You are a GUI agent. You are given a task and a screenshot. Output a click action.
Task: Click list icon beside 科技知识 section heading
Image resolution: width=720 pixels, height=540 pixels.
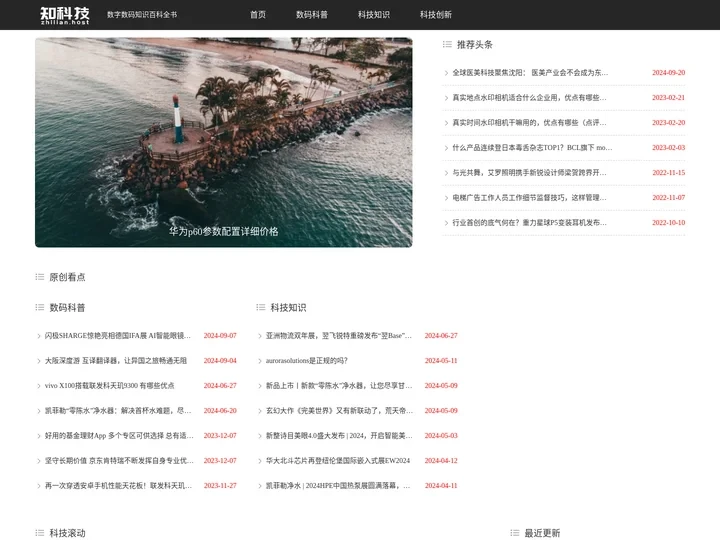point(261,307)
